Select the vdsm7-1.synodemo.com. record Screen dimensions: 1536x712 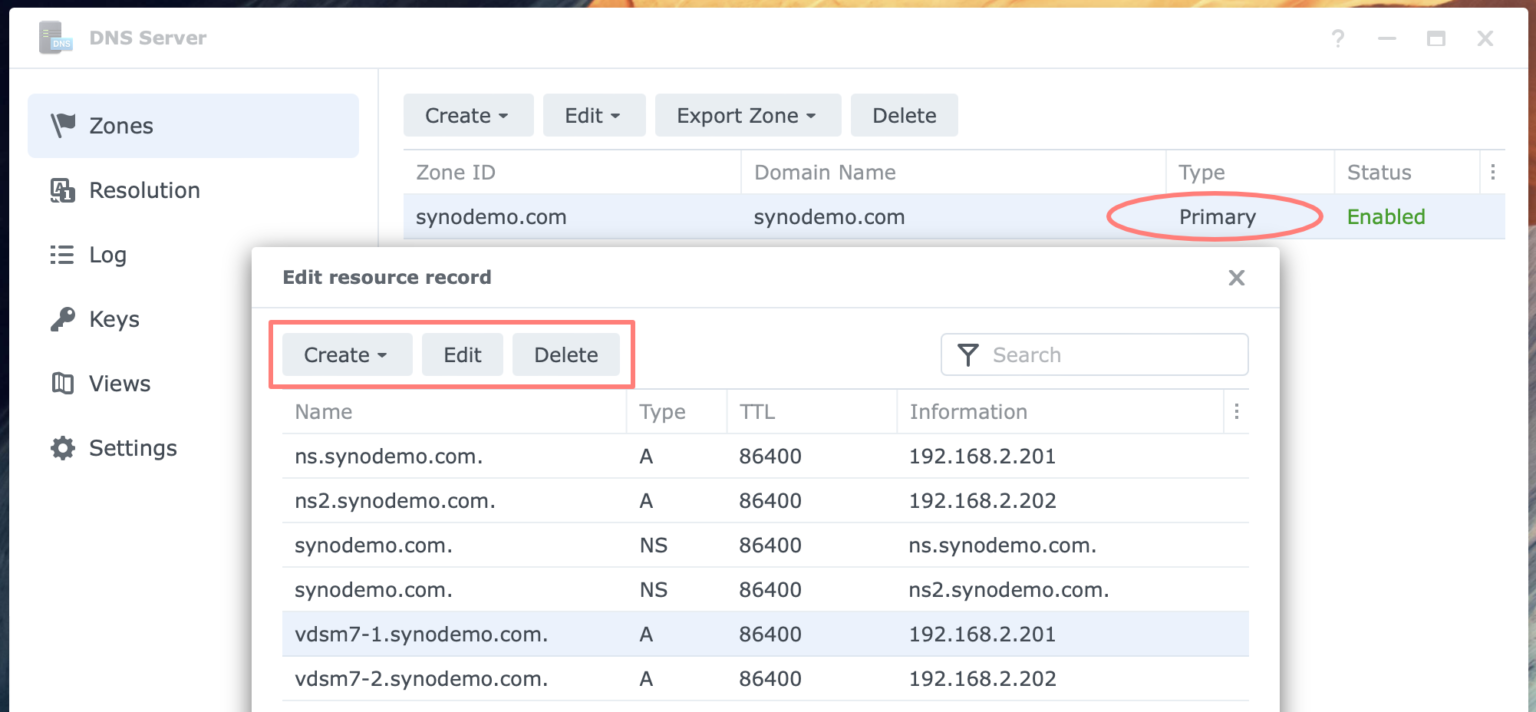click(765, 634)
